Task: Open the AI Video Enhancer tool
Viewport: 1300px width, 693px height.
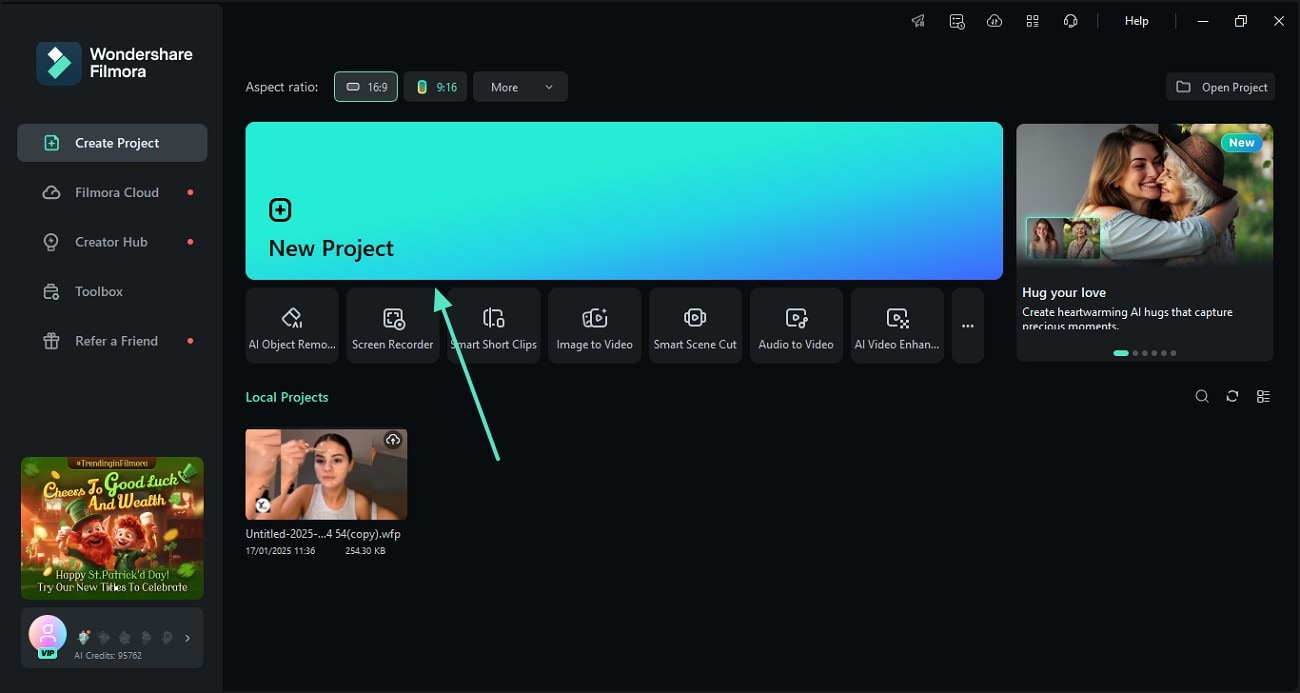Action: (897, 326)
